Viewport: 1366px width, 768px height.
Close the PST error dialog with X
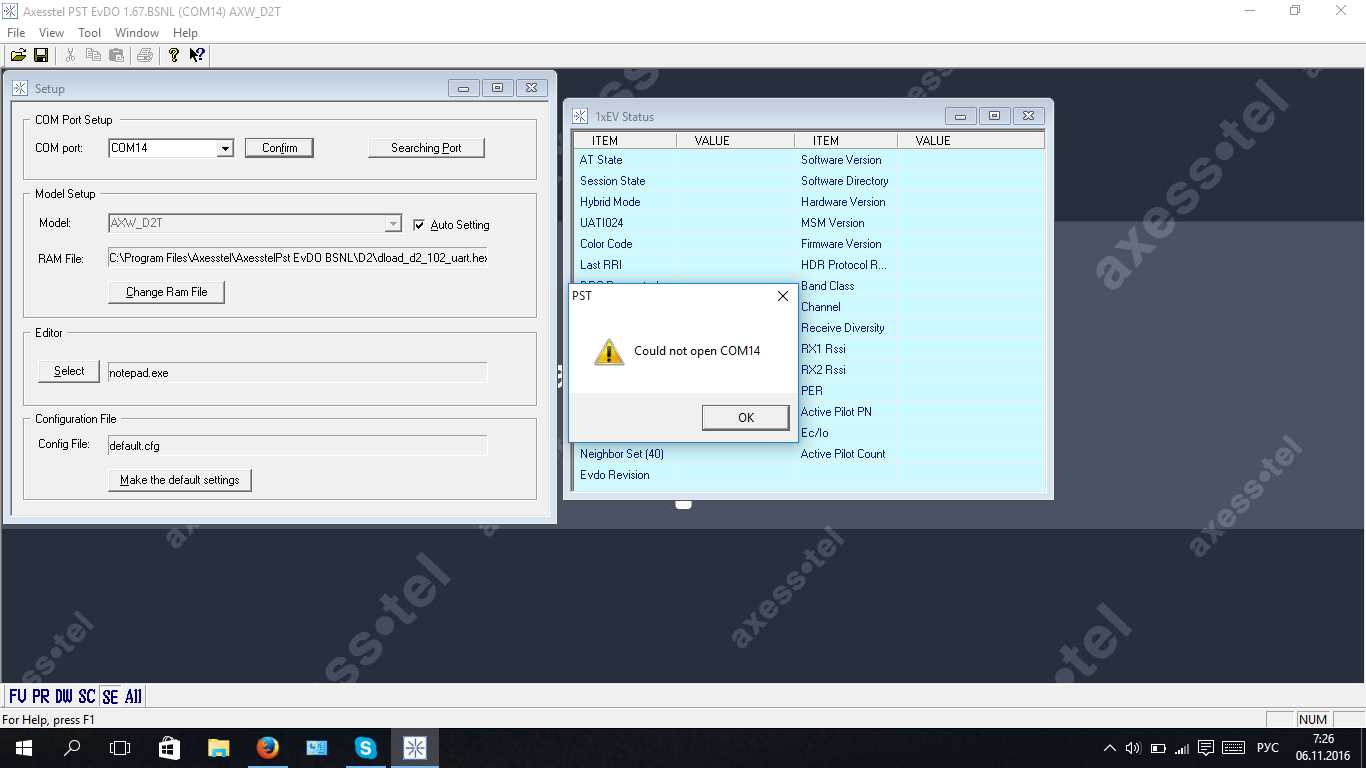click(x=783, y=296)
